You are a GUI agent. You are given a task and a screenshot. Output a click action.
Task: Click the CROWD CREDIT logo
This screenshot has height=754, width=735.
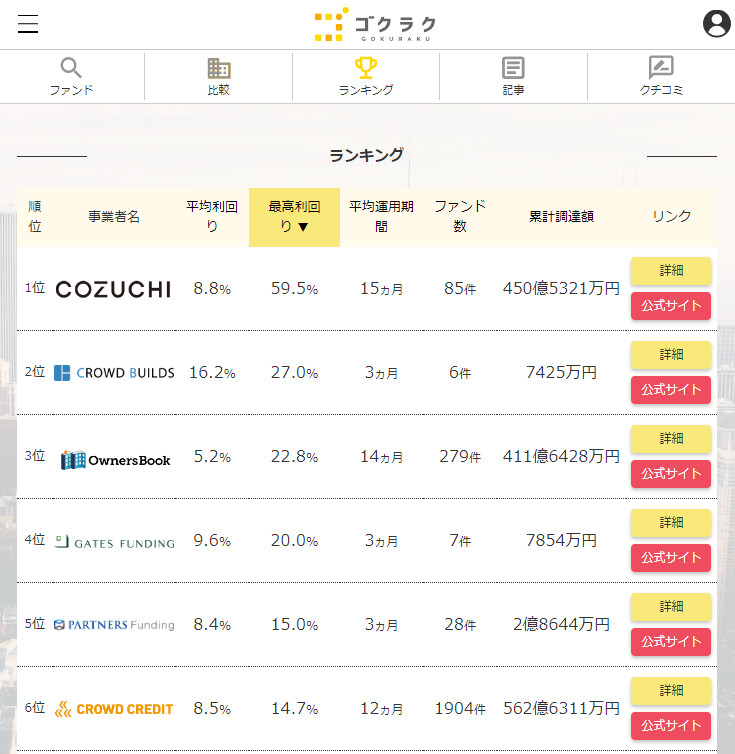pyautogui.click(x=114, y=709)
